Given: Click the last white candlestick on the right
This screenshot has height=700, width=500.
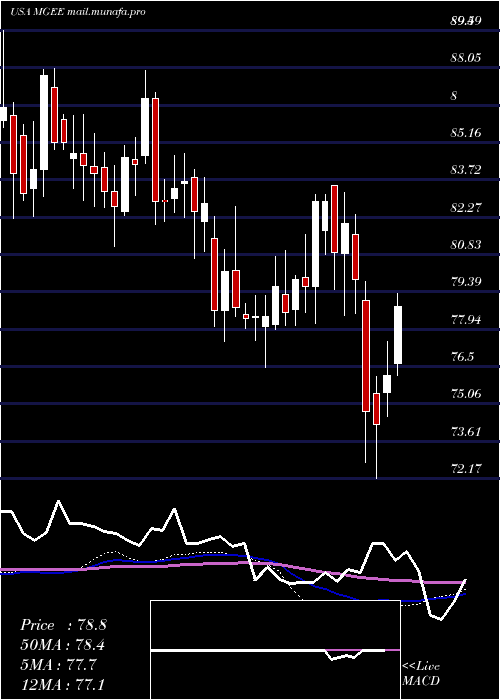Looking at the screenshot, I should (398, 335).
